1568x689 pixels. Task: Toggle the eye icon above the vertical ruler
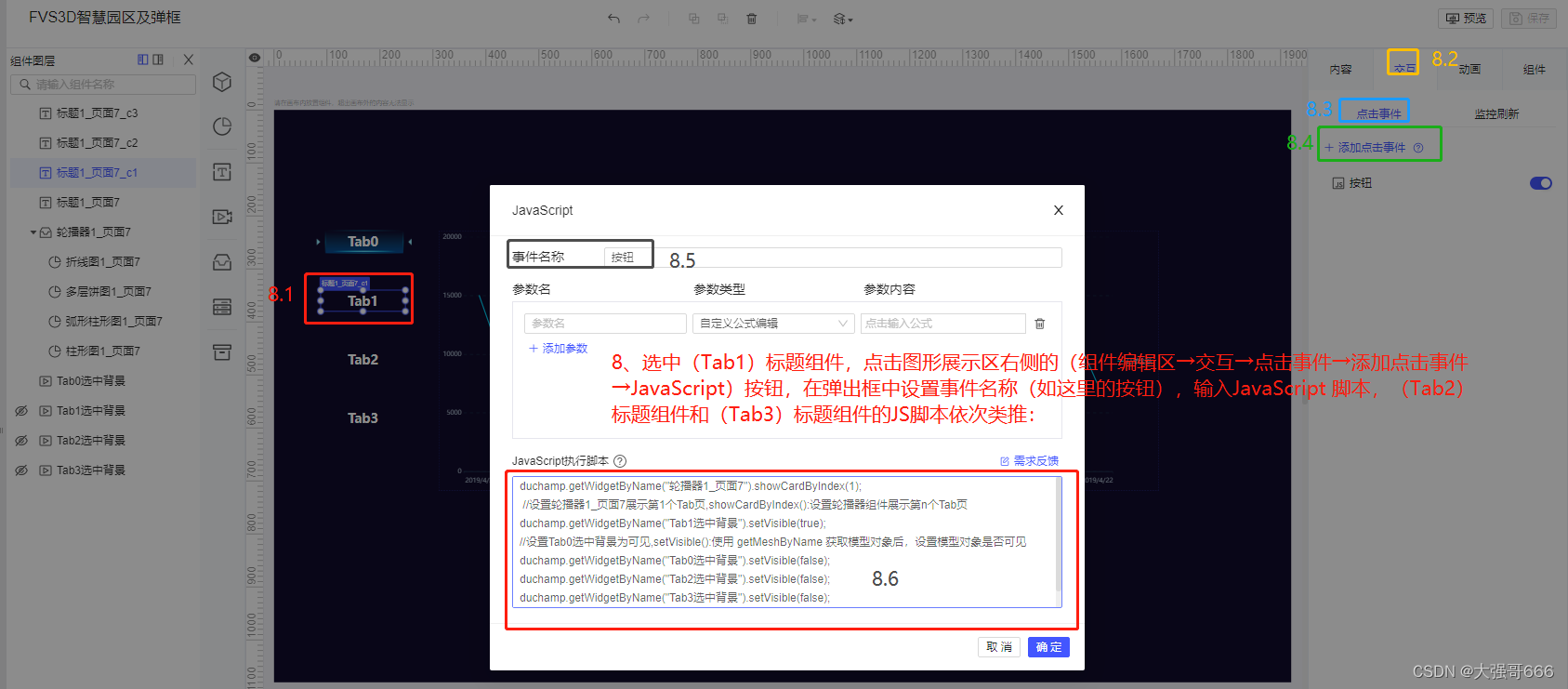click(x=254, y=58)
